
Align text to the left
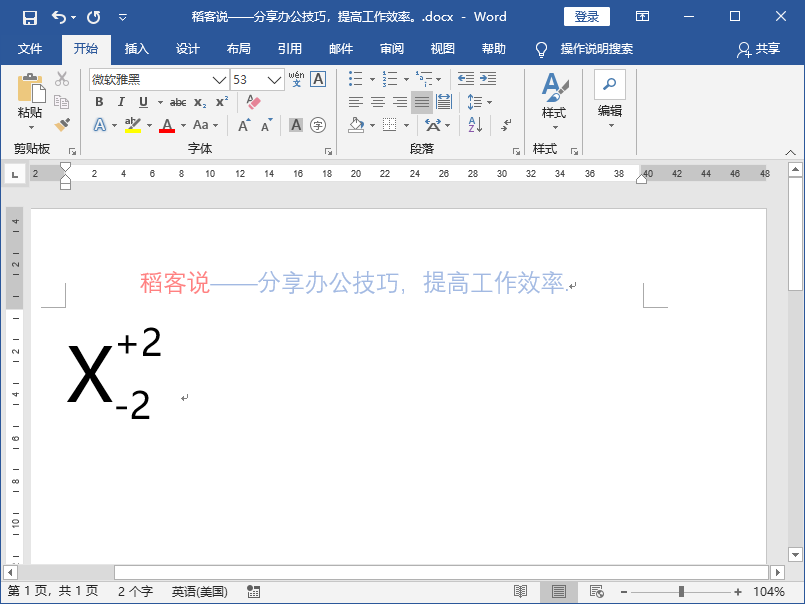coord(356,102)
